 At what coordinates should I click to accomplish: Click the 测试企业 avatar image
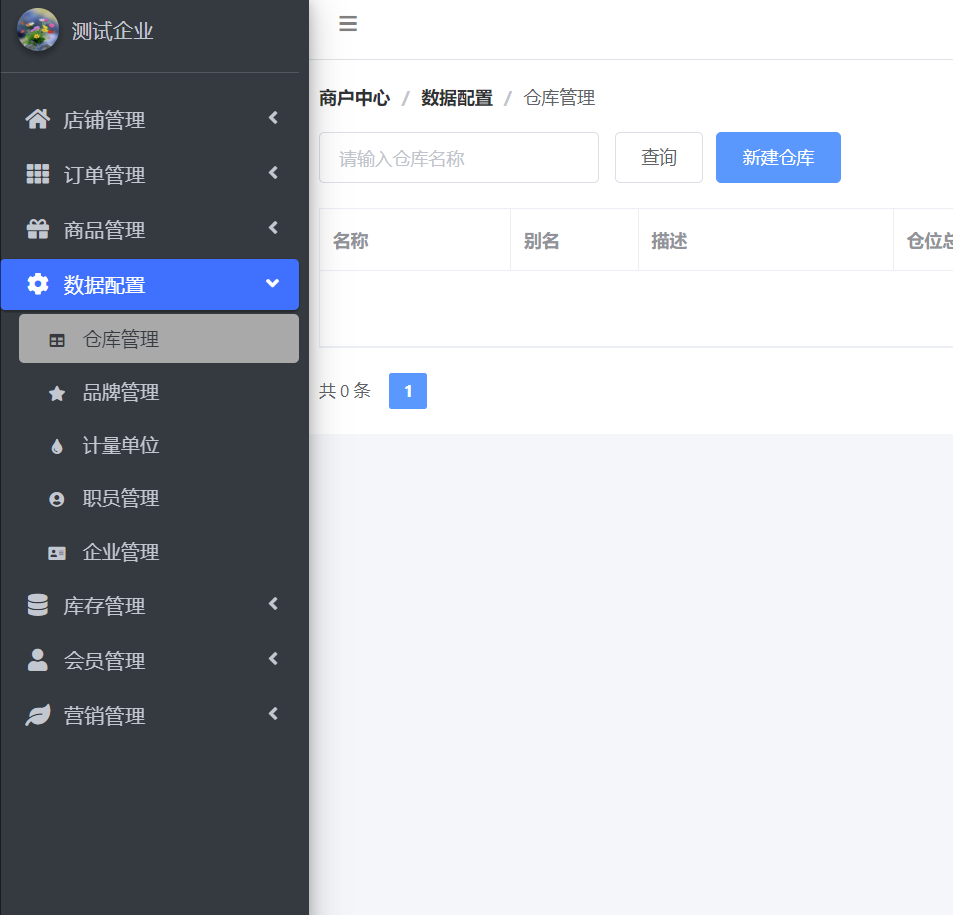coord(38,30)
